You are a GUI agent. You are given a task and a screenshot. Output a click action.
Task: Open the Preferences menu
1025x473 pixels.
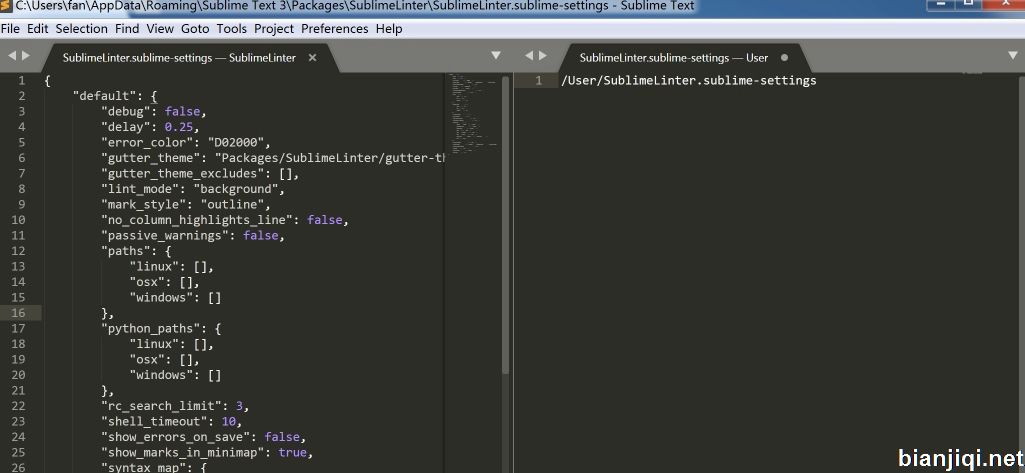[335, 29]
